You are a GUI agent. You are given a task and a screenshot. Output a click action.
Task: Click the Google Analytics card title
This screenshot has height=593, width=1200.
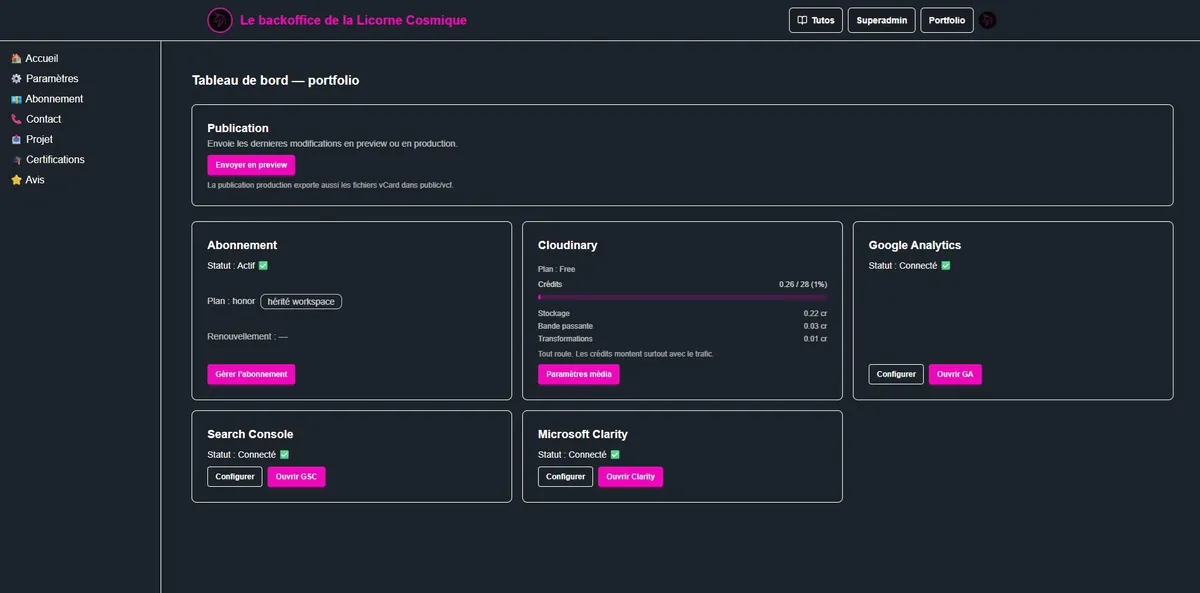click(x=914, y=245)
